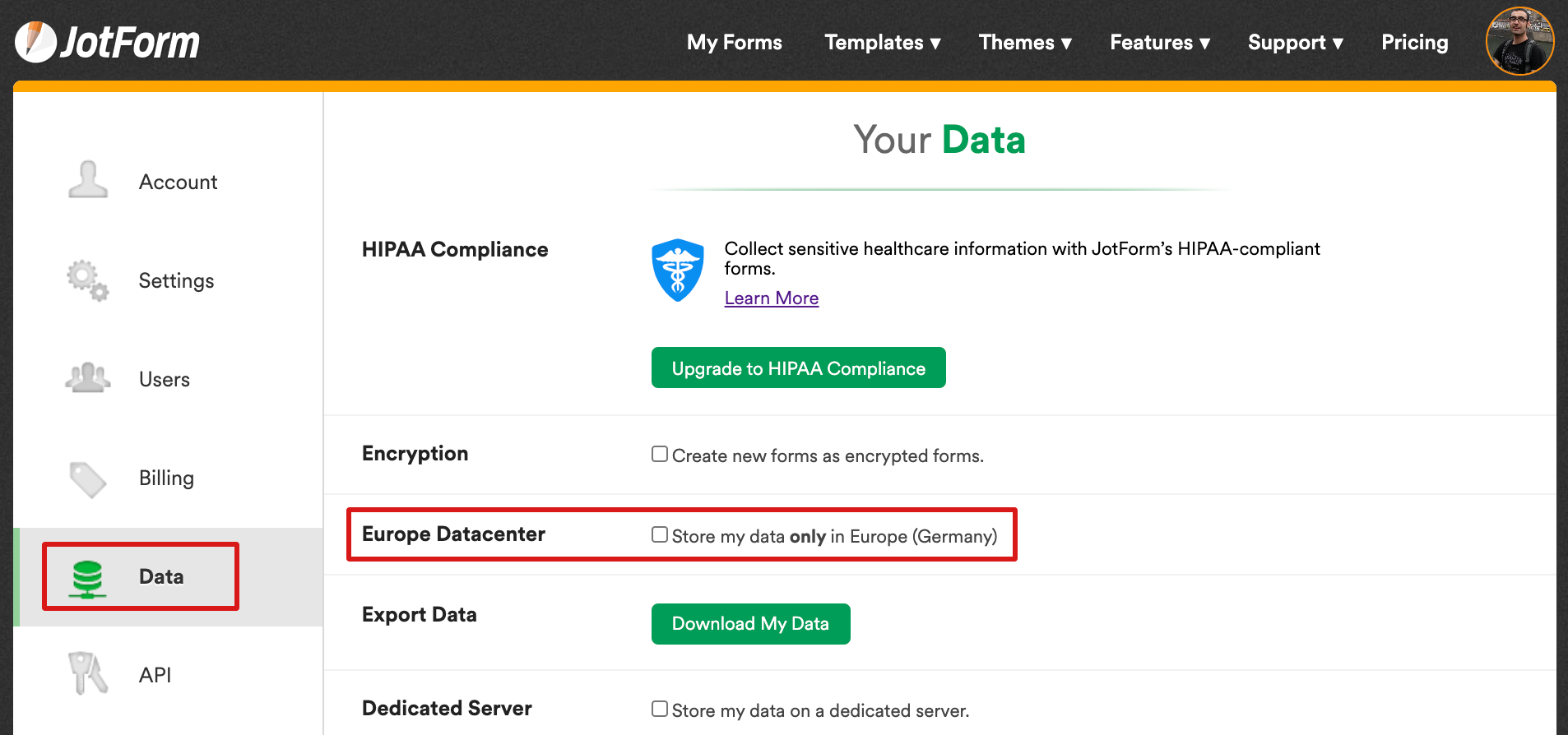Viewport: 1568px width, 735px height.
Task: Click the JotForm pencil logo icon
Action: pyautogui.click(x=35, y=42)
